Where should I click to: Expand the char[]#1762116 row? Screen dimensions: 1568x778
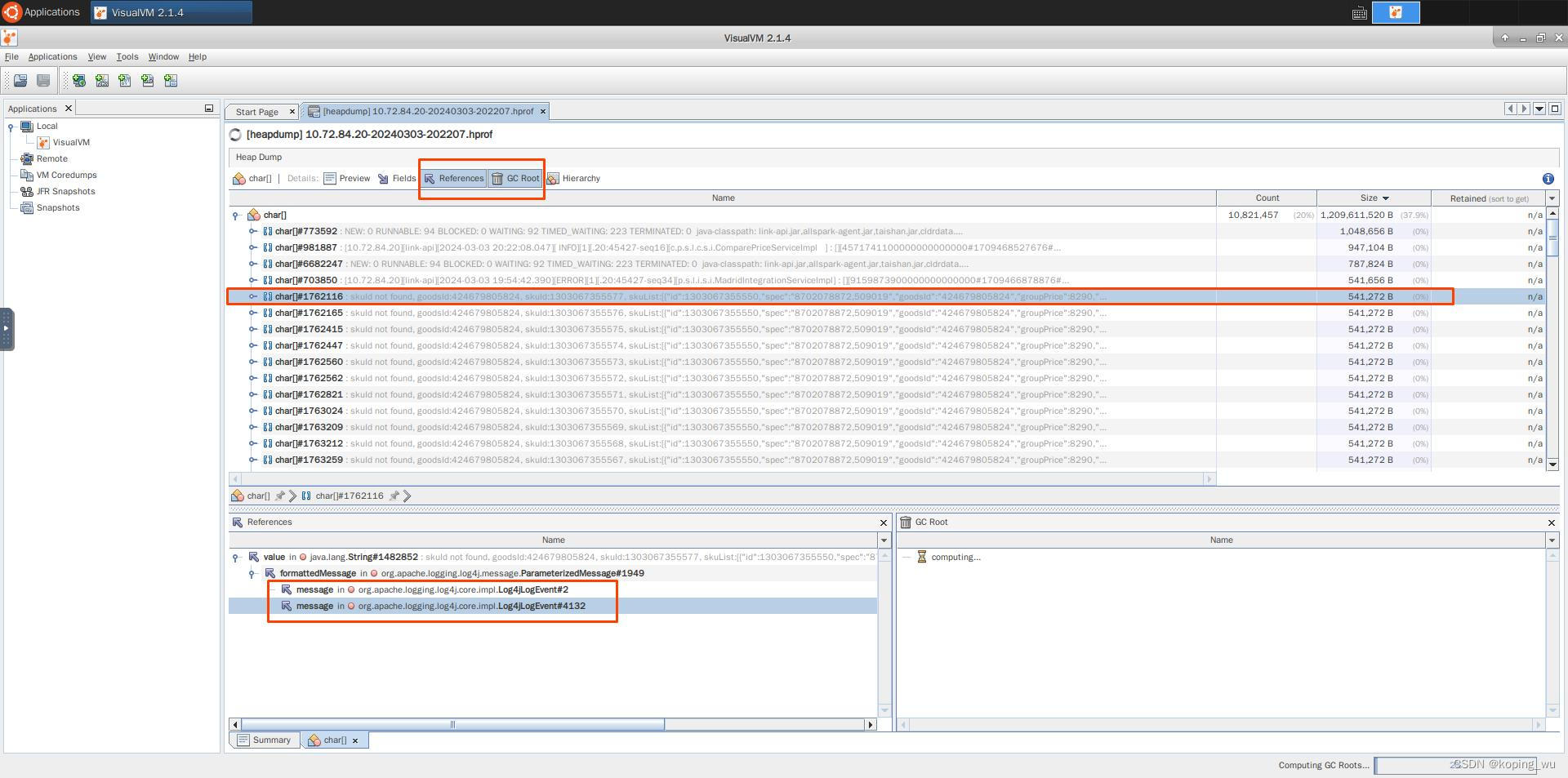click(252, 296)
